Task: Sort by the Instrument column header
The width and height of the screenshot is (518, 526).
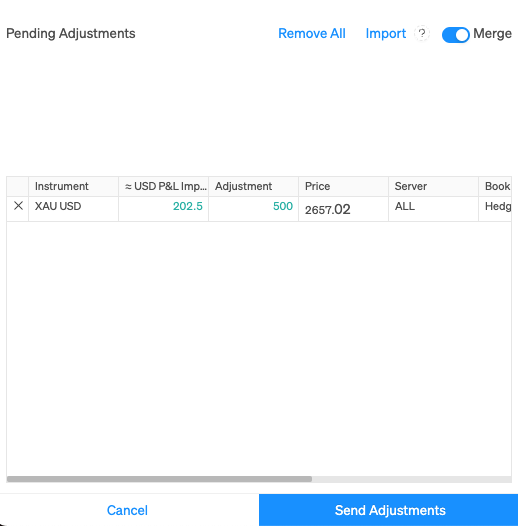Action: point(73,186)
